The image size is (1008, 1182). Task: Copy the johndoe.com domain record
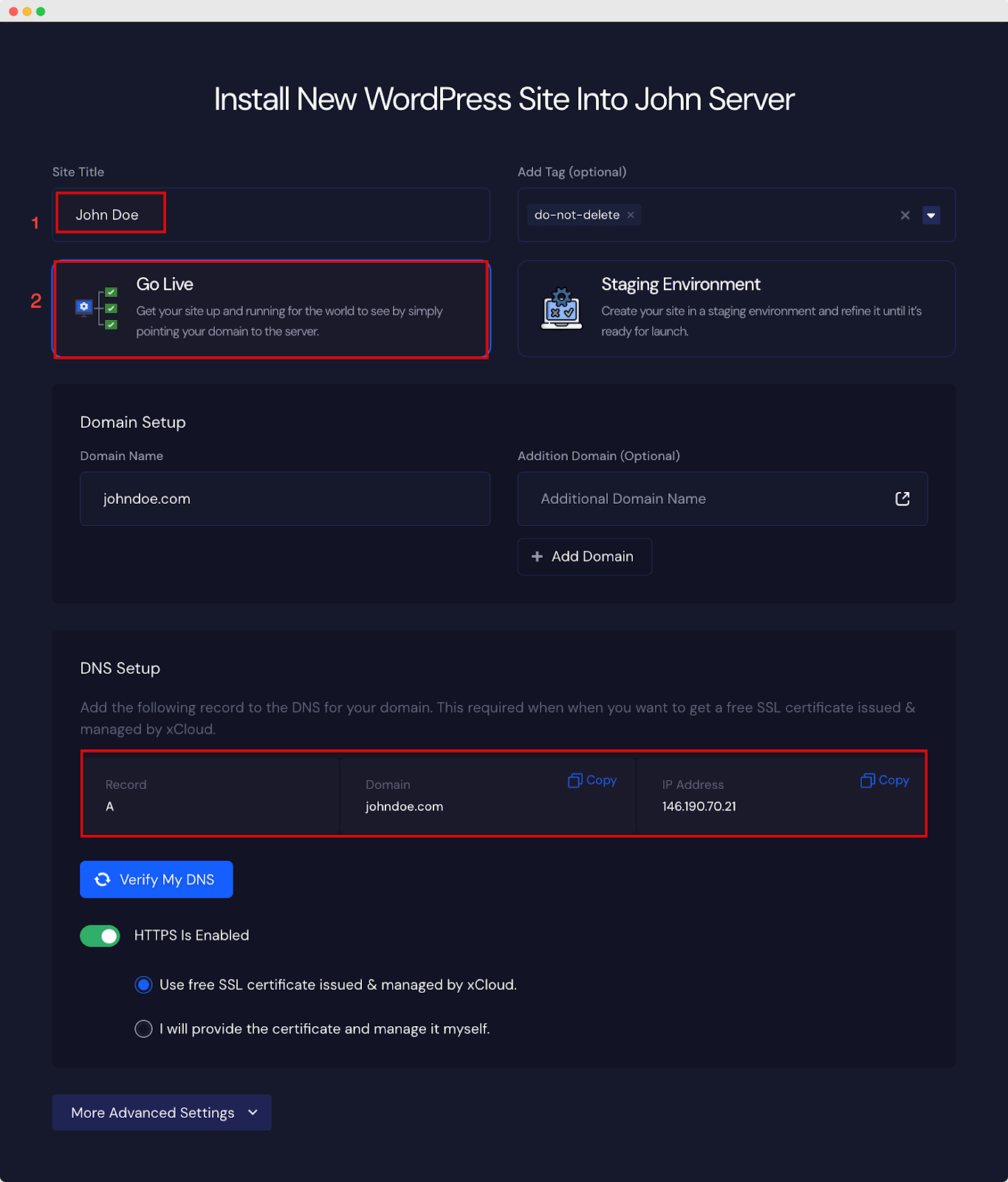point(592,780)
